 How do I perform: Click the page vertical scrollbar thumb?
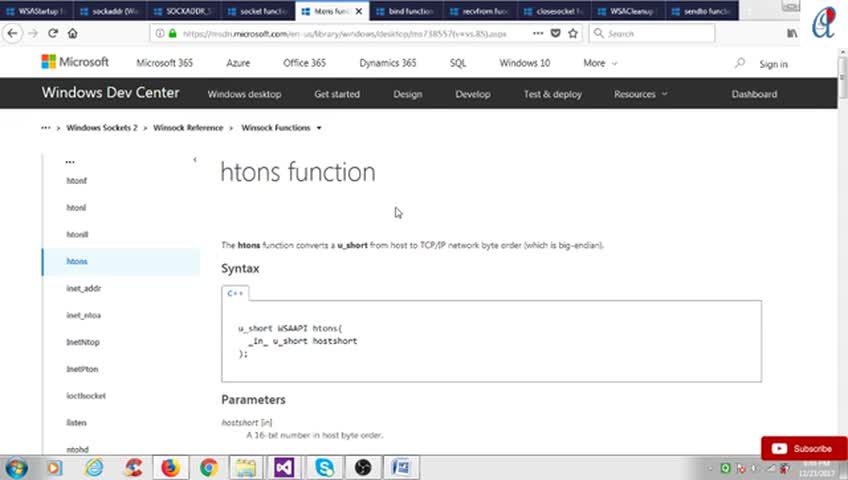(843, 78)
